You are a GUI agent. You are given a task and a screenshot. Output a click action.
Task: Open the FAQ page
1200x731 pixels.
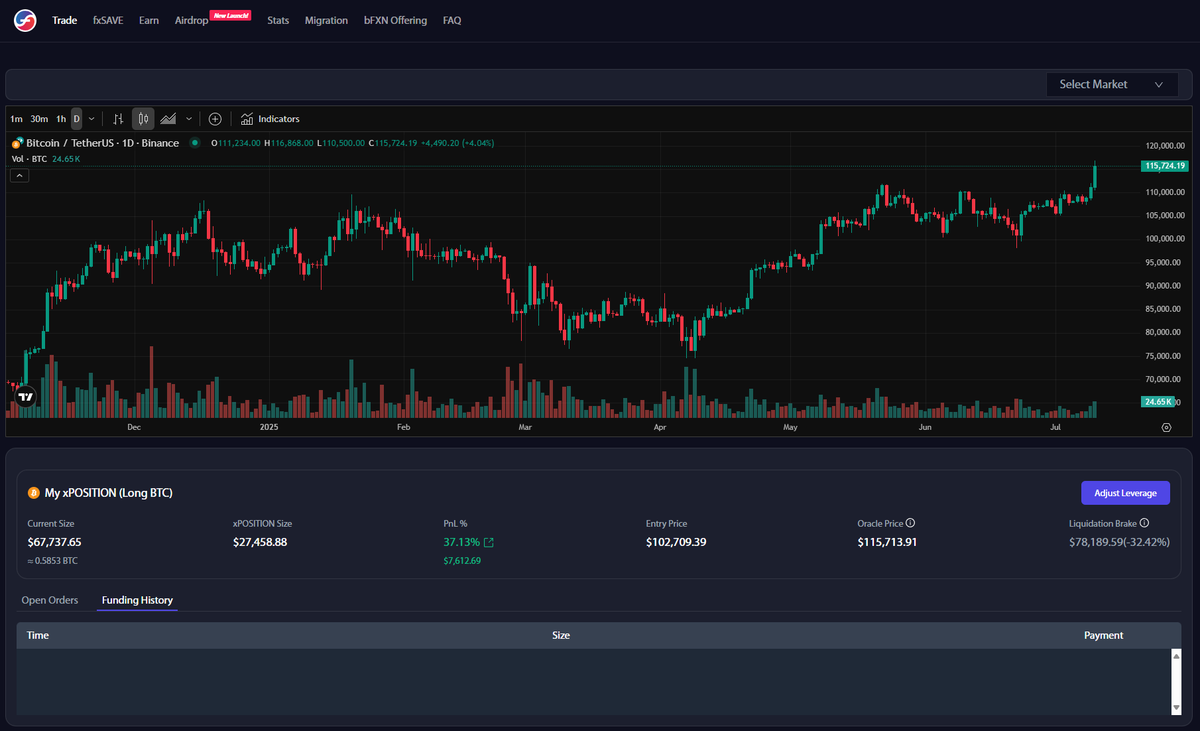[452, 20]
